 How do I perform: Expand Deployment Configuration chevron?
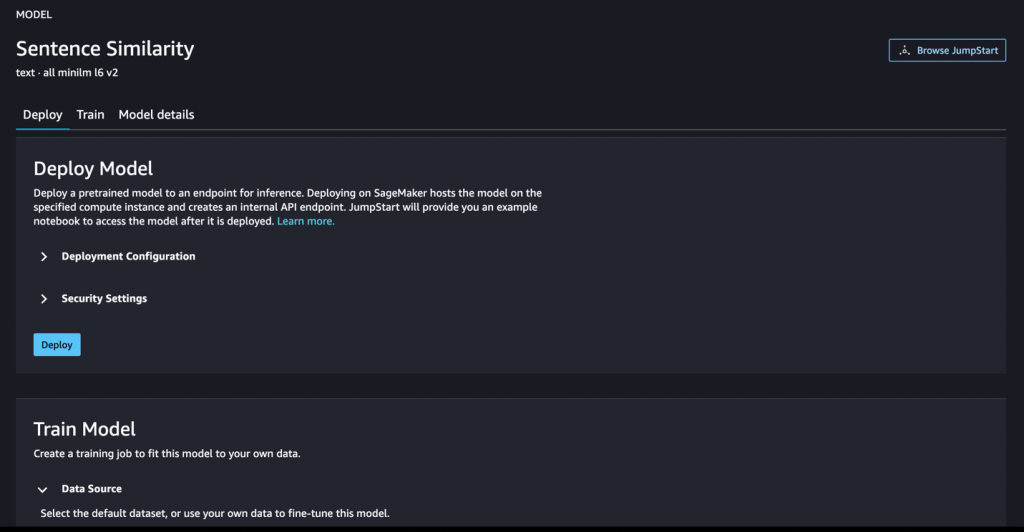[x=44, y=257]
